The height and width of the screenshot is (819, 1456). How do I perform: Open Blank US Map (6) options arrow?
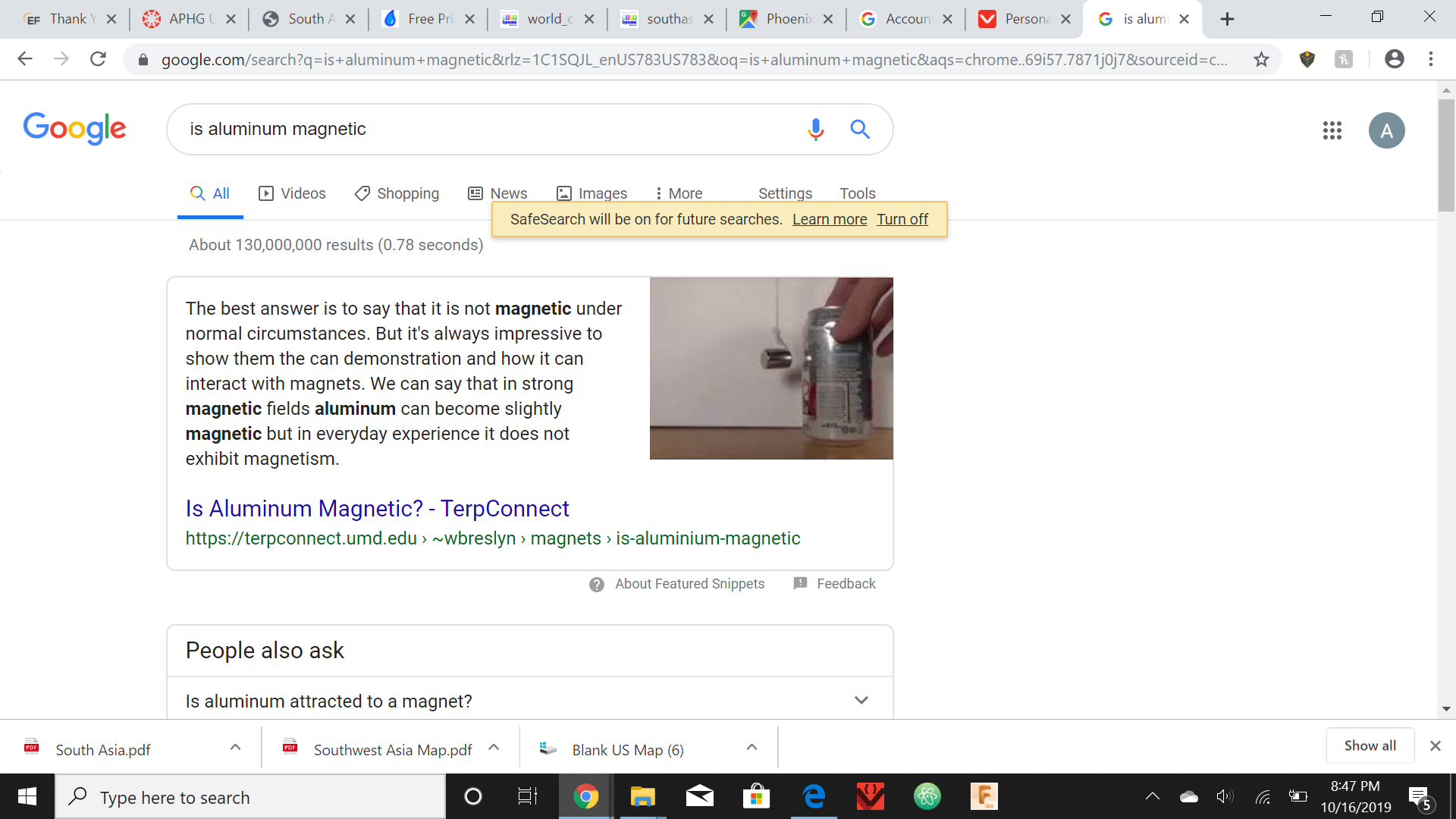(752, 748)
